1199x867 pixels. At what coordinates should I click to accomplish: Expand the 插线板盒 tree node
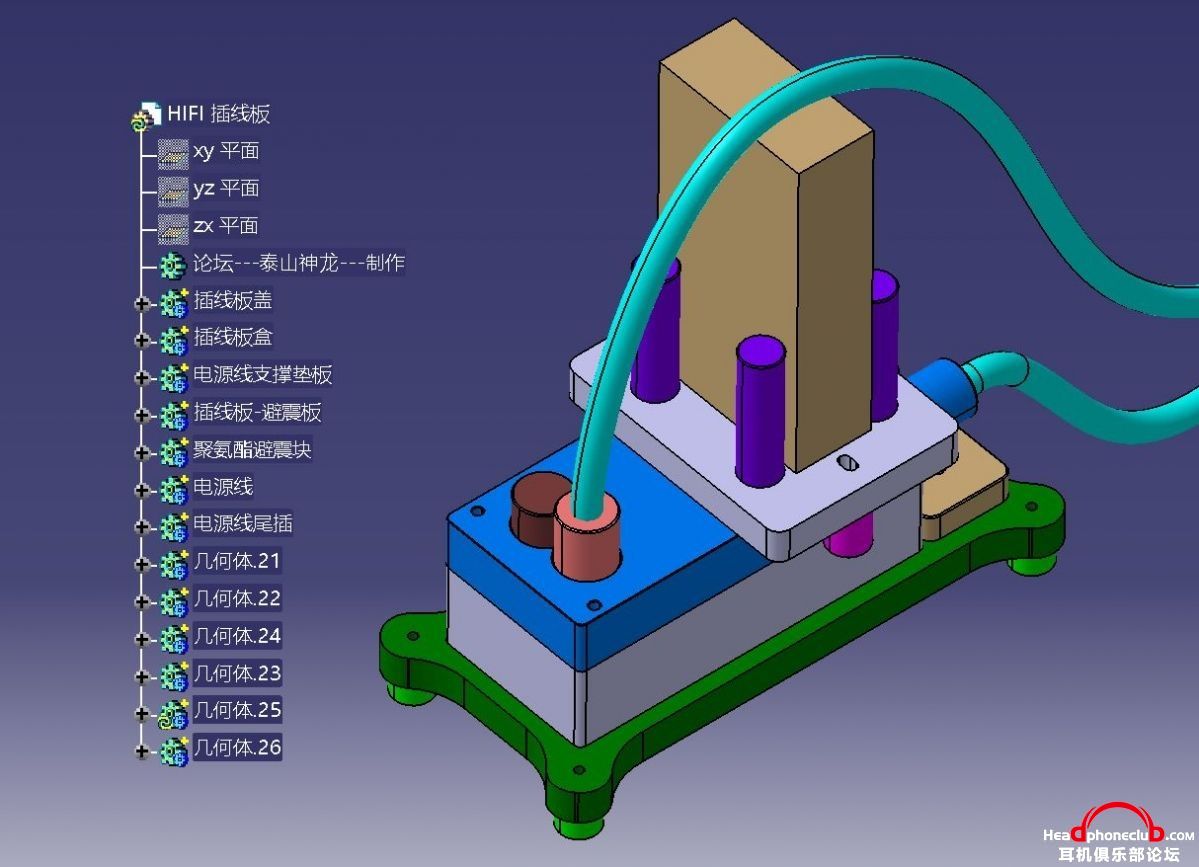point(141,340)
